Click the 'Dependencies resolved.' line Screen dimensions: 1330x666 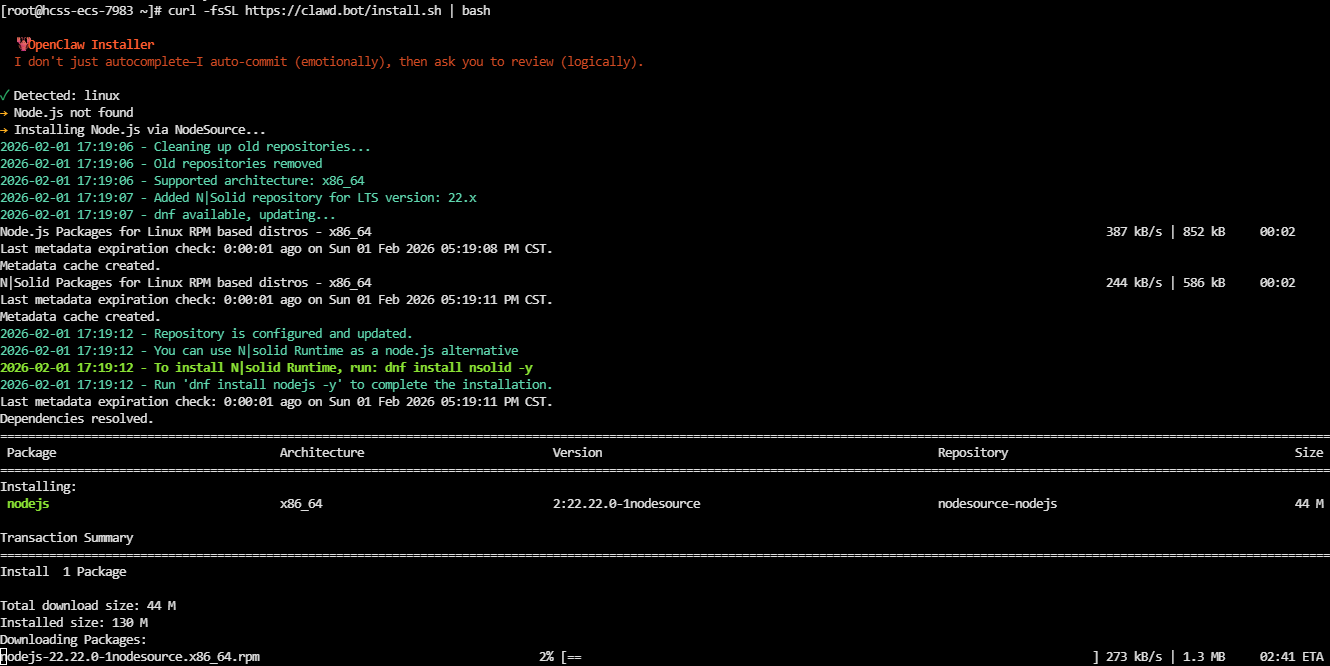77,419
